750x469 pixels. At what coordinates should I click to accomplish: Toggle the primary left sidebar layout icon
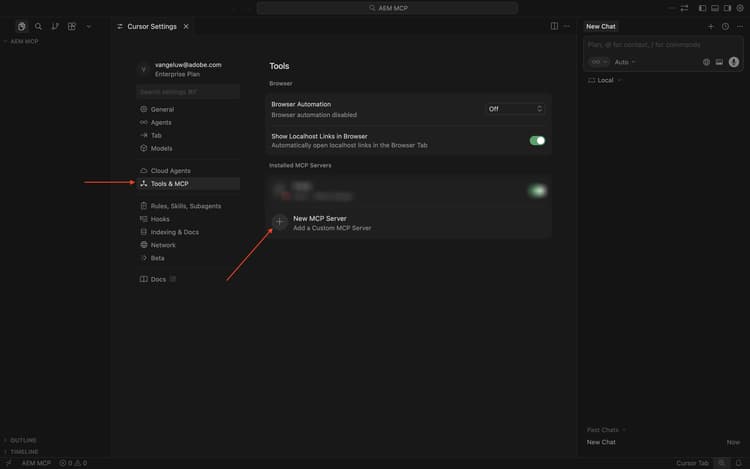(702, 8)
